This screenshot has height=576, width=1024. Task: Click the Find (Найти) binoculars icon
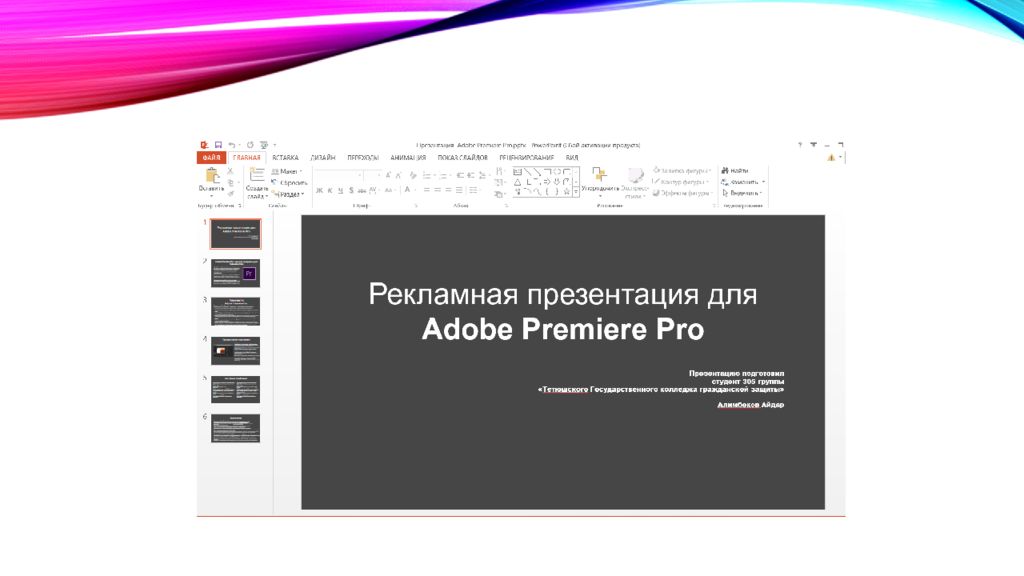coord(724,171)
